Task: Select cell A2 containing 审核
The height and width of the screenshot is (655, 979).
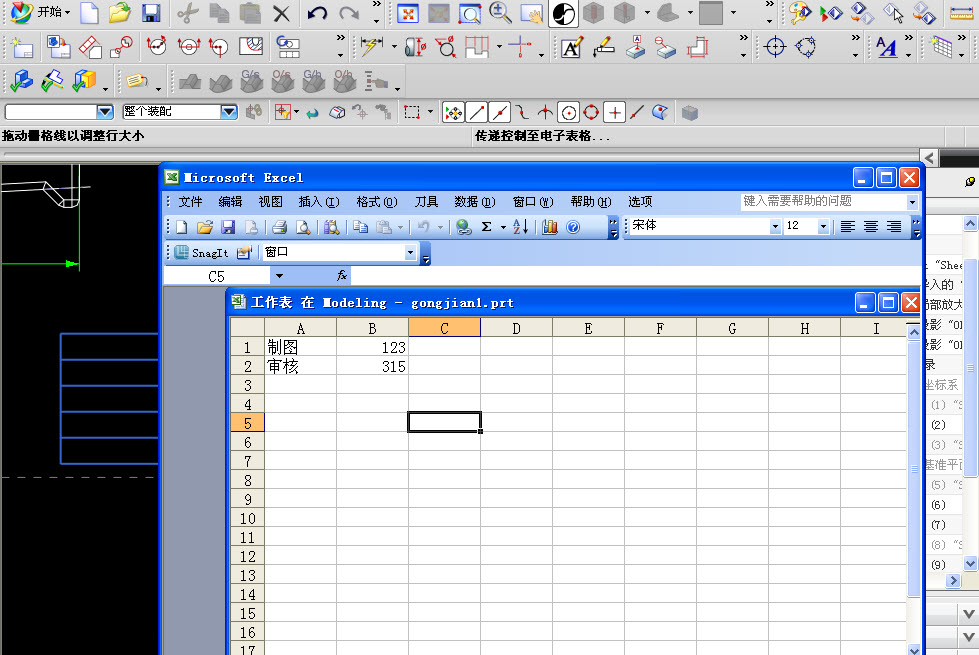Action: (x=300, y=366)
